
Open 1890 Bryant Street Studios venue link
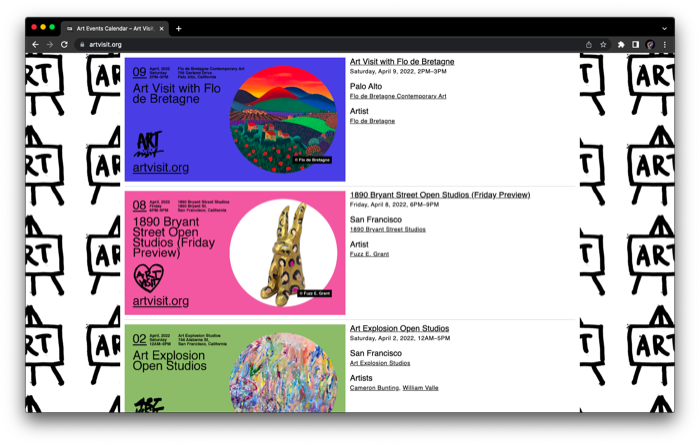point(388,229)
